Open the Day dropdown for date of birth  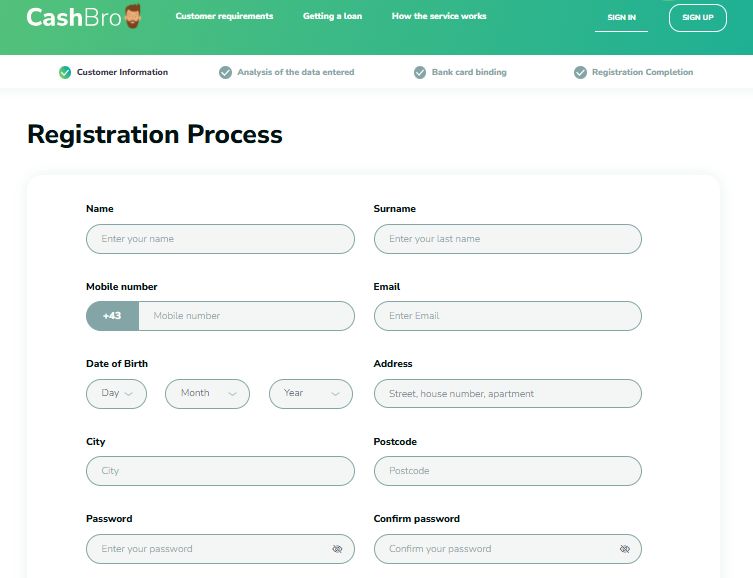(116, 394)
